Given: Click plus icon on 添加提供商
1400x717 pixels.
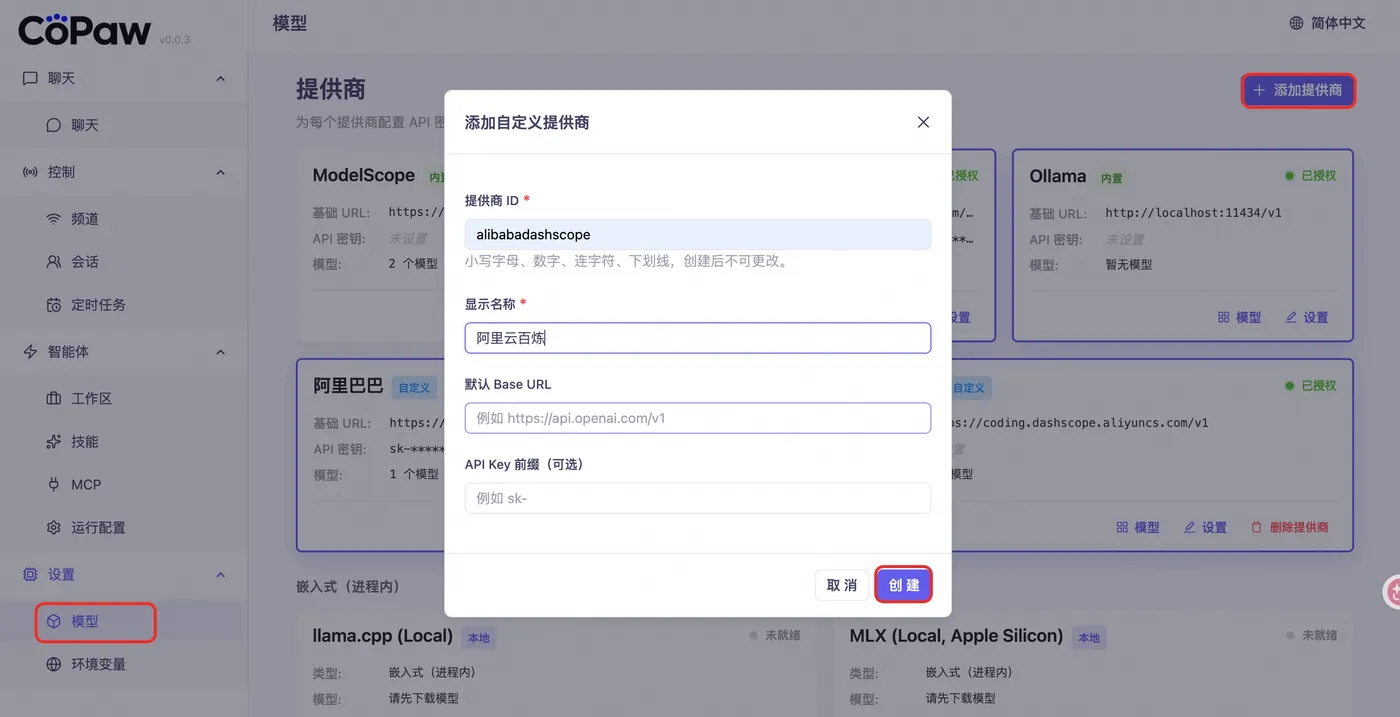Looking at the screenshot, I should [x=1259, y=90].
